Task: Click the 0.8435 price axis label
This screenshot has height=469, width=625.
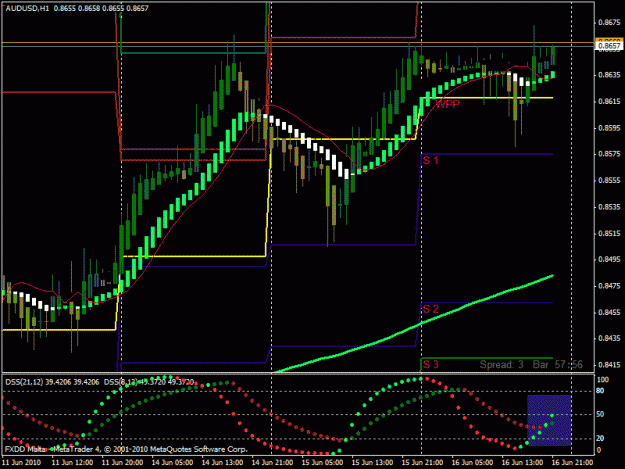Action: click(609, 338)
